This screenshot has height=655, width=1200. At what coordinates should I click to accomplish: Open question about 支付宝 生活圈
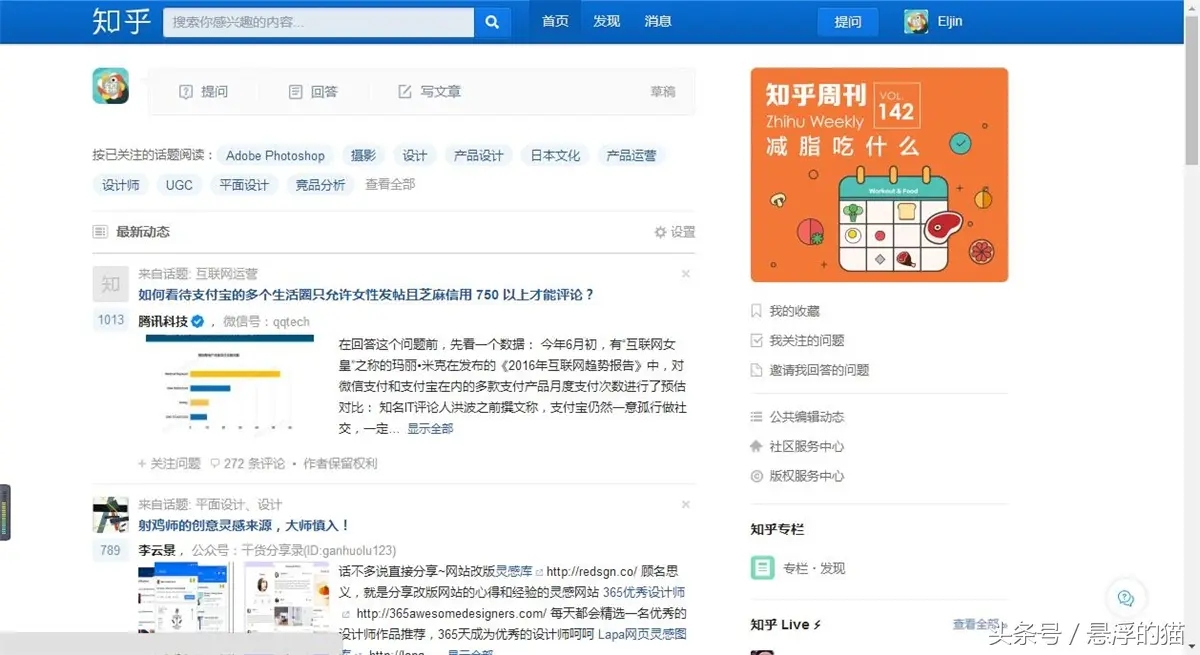coord(366,295)
